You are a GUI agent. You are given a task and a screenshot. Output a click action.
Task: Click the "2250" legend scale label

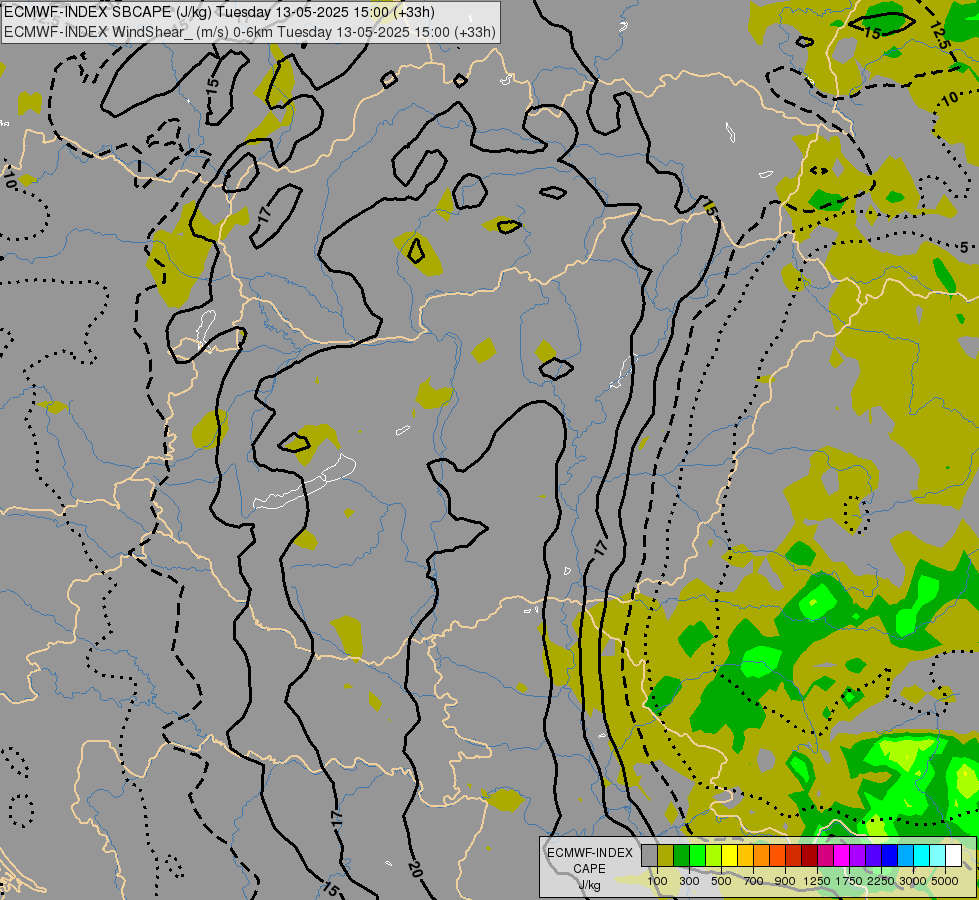(881, 881)
